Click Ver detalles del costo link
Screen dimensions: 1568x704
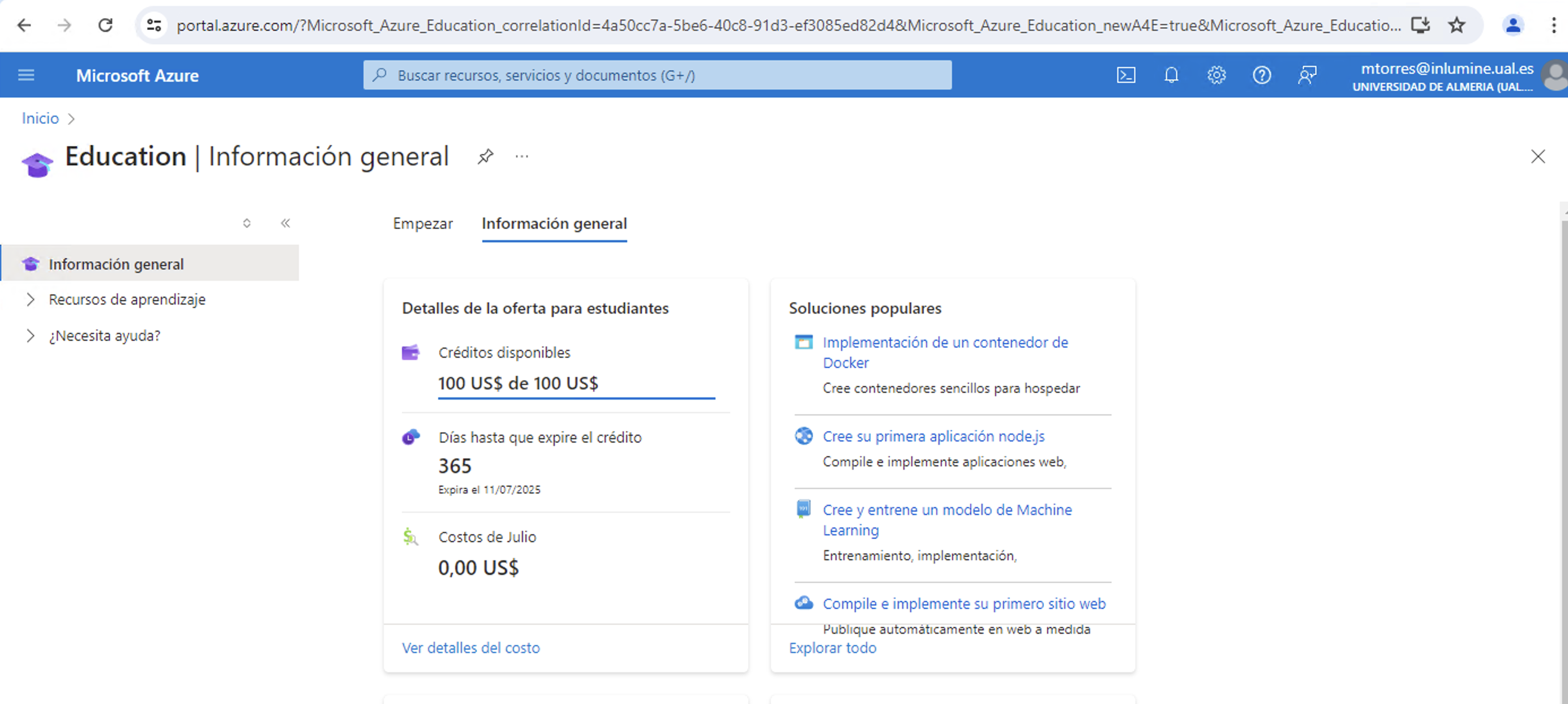point(470,648)
